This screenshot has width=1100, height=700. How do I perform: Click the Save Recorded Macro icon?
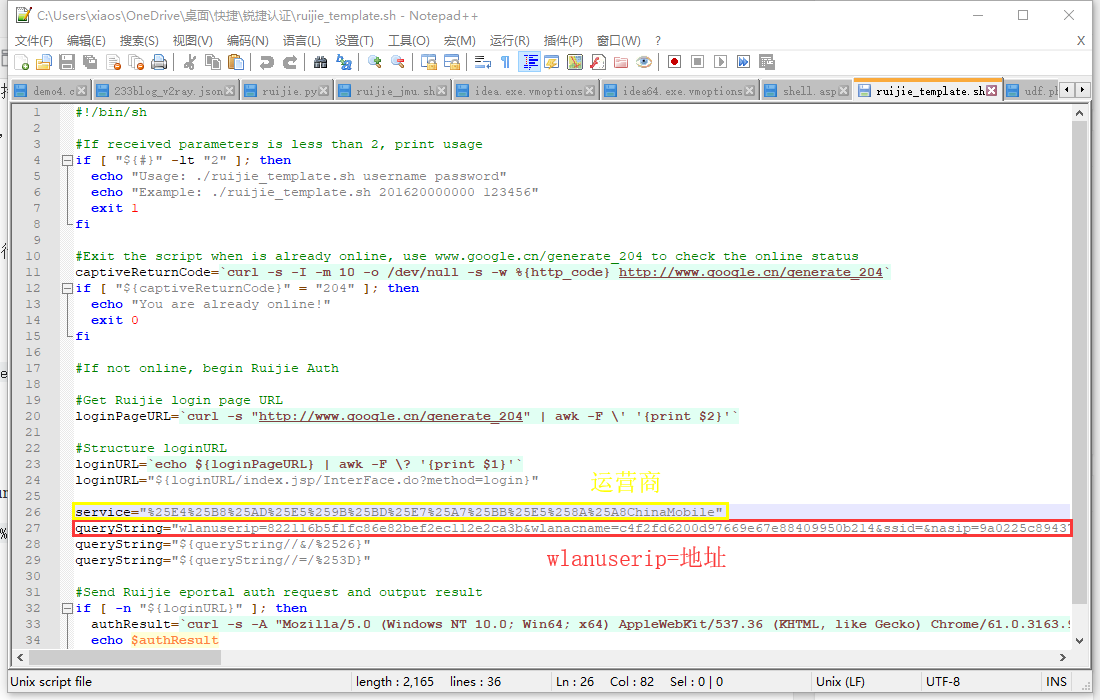point(767,62)
